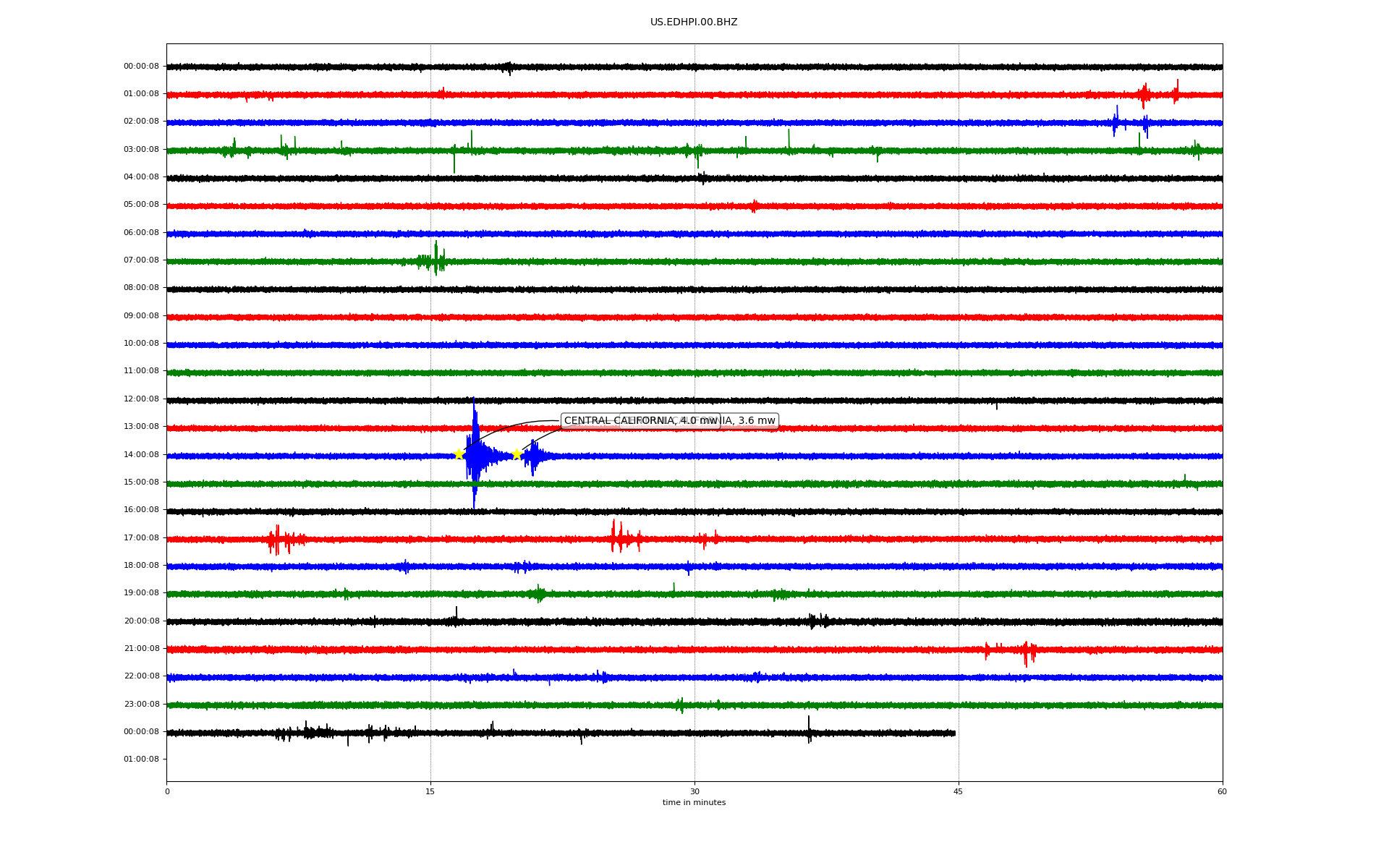Click the 01:00:08 label at bottom
The height and width of the screenshot is (868, 1389).
tap(141, 759)
